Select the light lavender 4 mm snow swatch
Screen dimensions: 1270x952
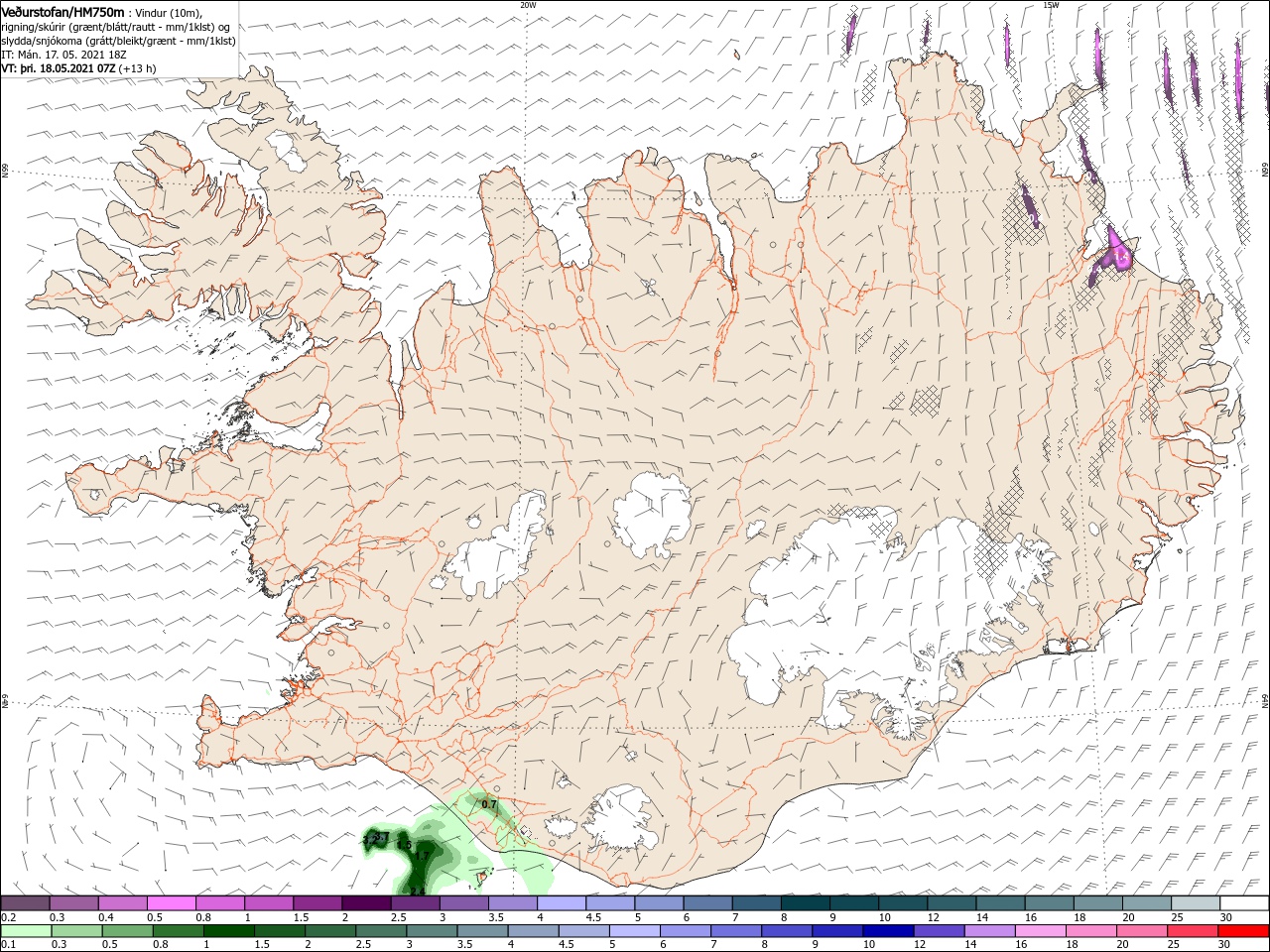[x=562, y=903]
